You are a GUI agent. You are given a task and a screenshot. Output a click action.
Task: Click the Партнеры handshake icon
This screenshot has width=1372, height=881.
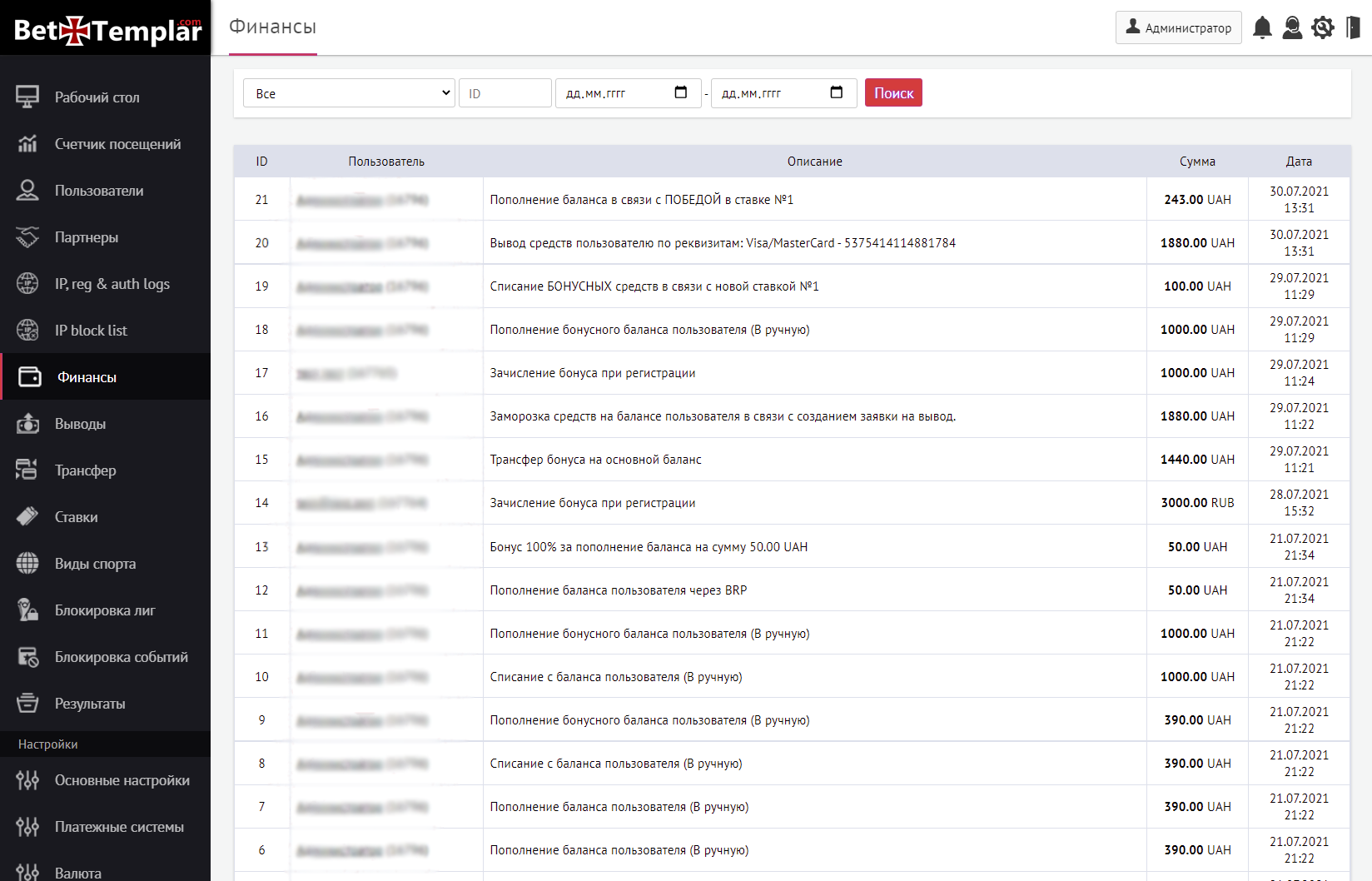pyautogui.click(x=27, y=237)
